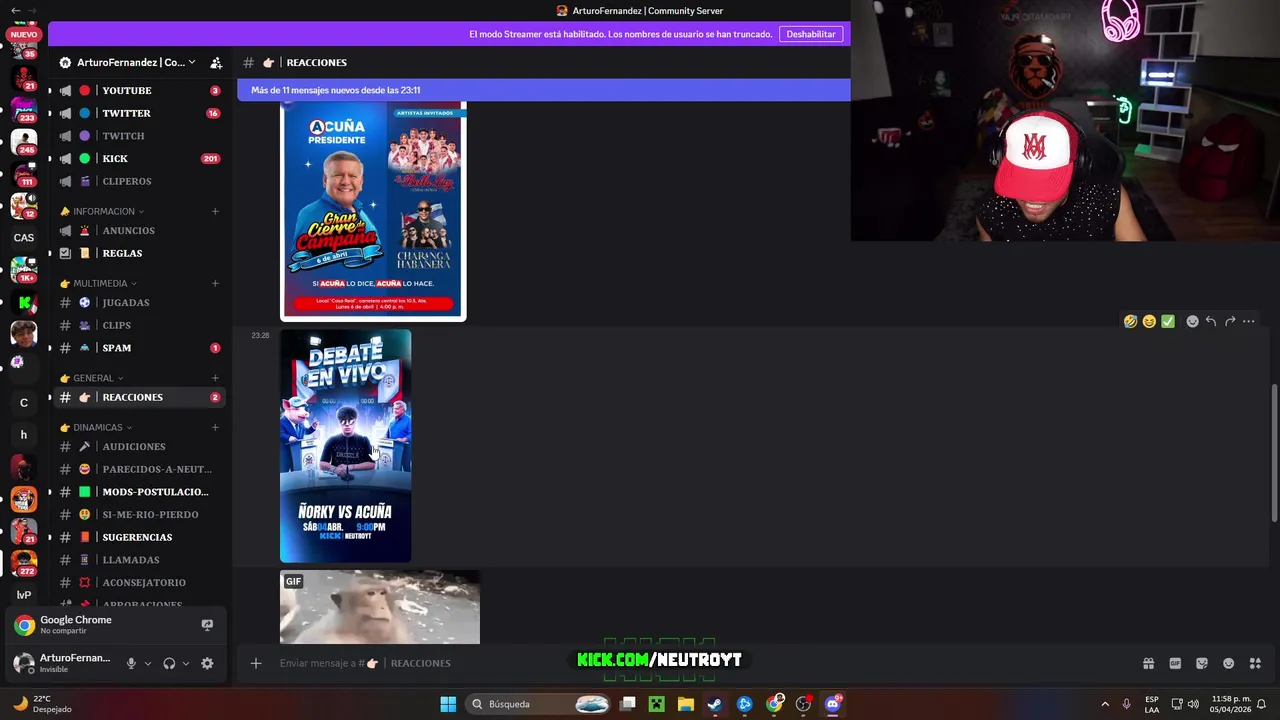Click the plus attach file button
Viewport: 1280px width, 720px height.
tap(256, 663)
